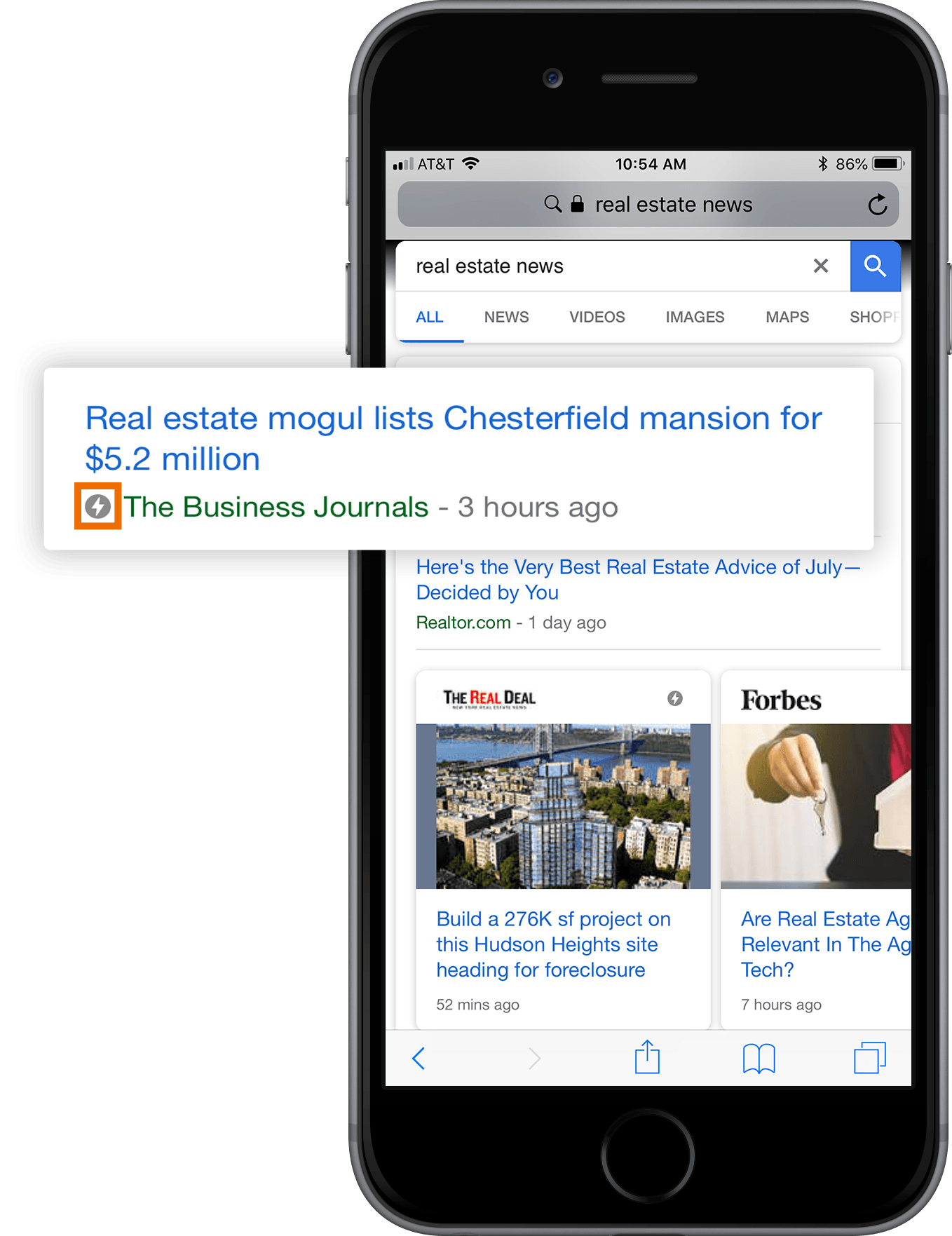Screen dimensions: 952x1236
Task: Select the ALL search tab
Action: [x=430, y=317]
